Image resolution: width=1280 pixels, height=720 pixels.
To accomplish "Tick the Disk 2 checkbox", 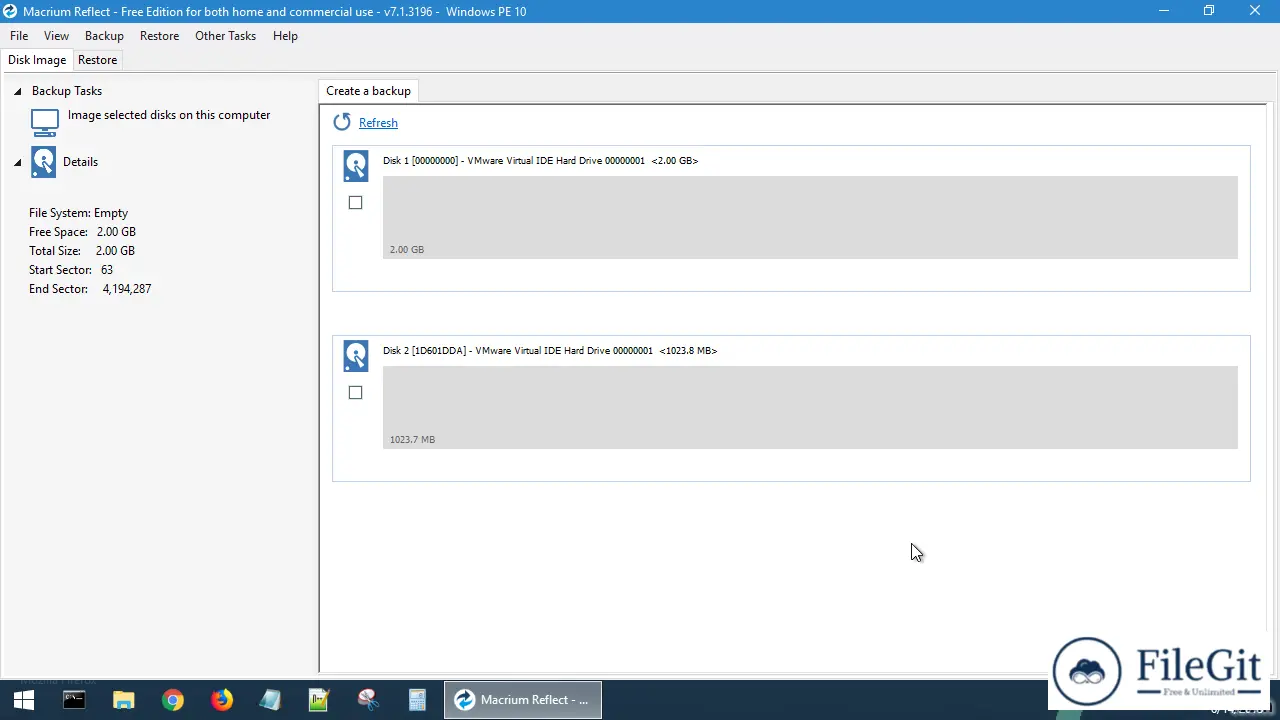I will [x=355, y=393].
